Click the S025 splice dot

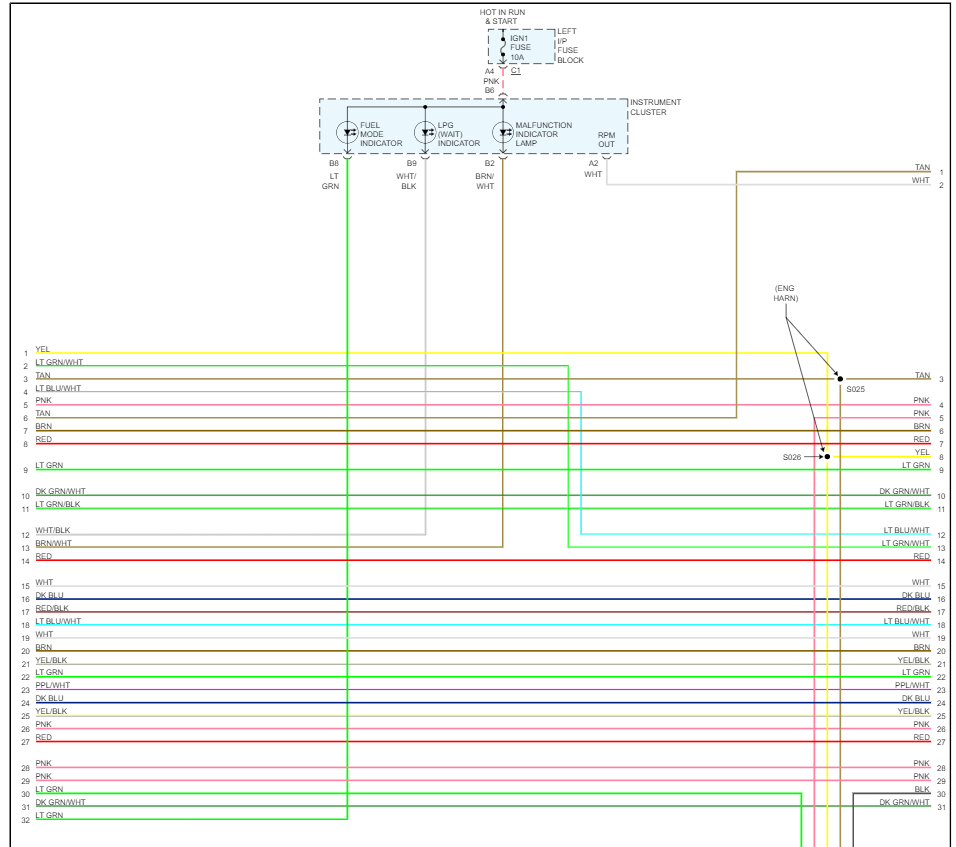(840, 379)
